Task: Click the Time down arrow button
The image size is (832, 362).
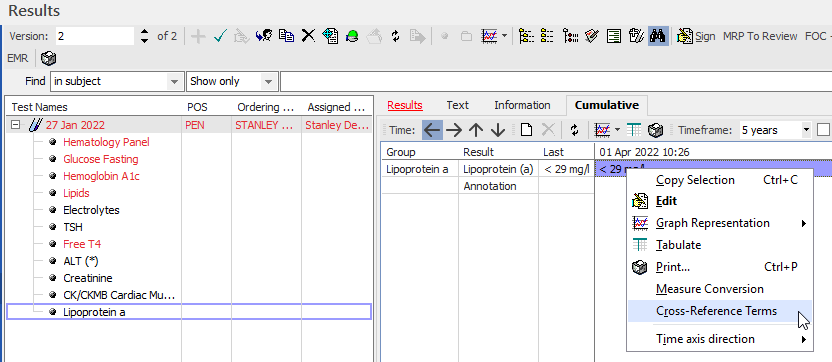Action: (498, 130)
